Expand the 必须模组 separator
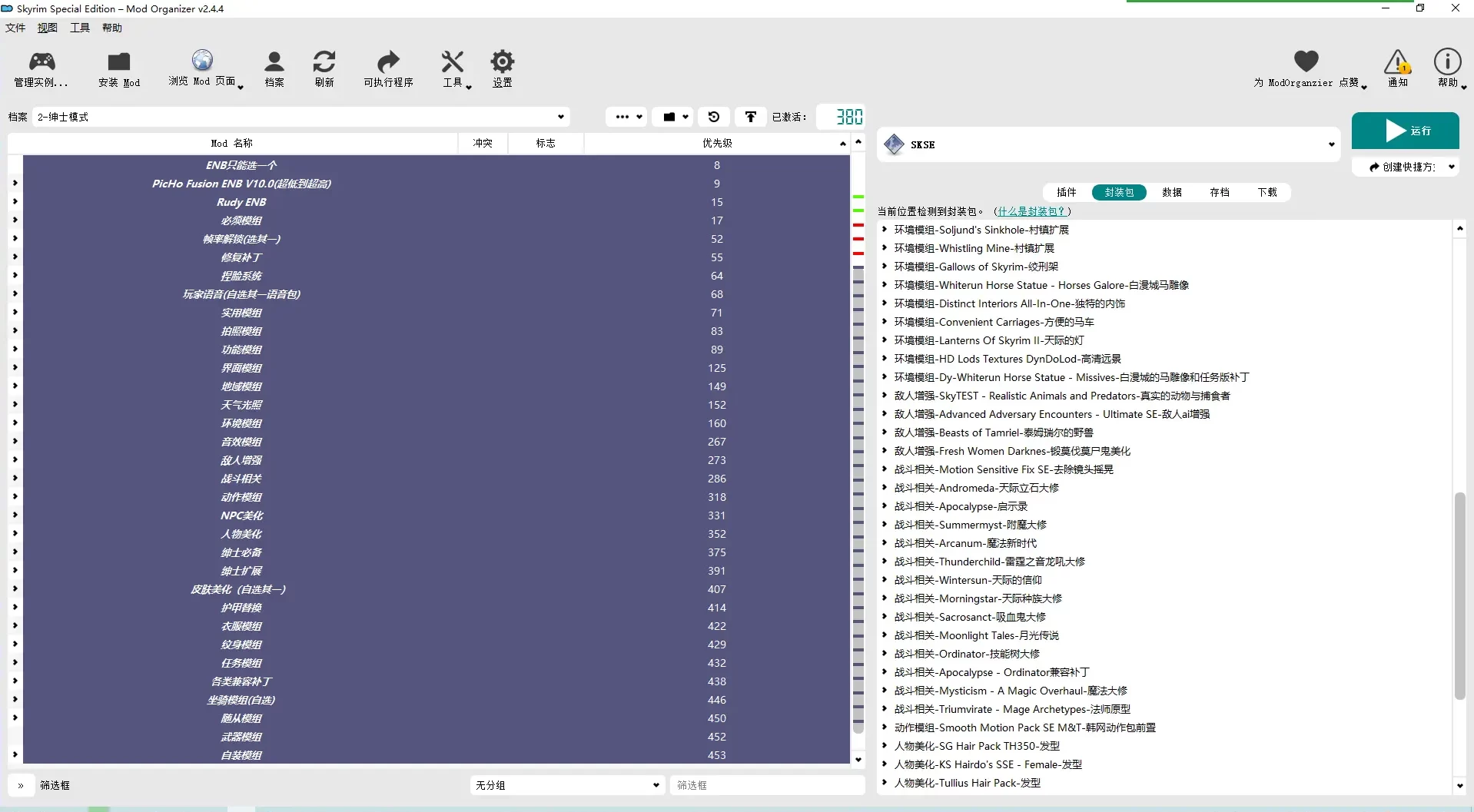Viewport: 1474px width, 812px height. [x=15, y=220]
